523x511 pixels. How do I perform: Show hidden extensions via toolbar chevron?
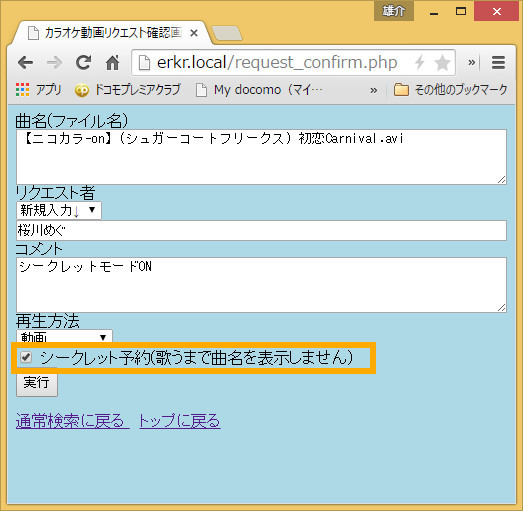tap(471, 62)
